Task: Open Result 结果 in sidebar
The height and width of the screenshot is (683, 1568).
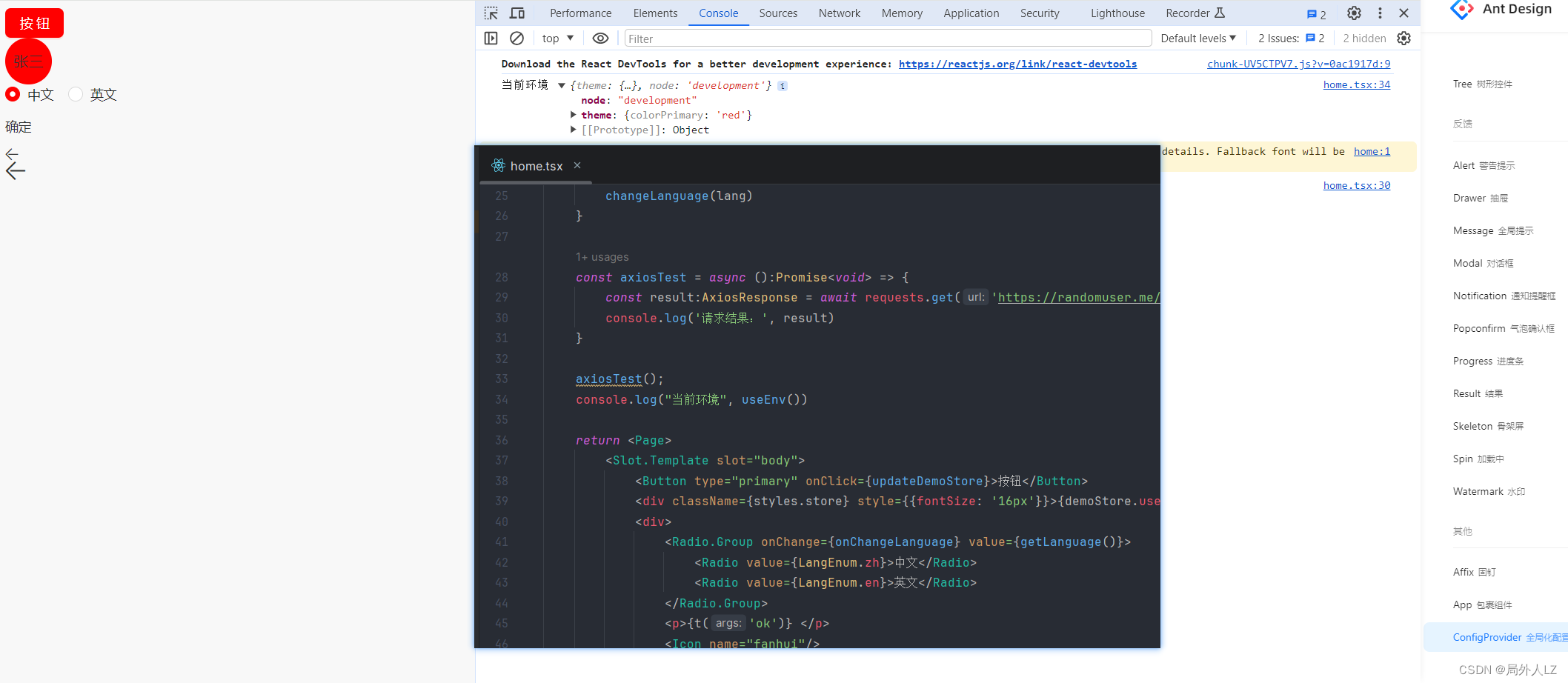Action: pyautogui.click(x=1478, y=394)
